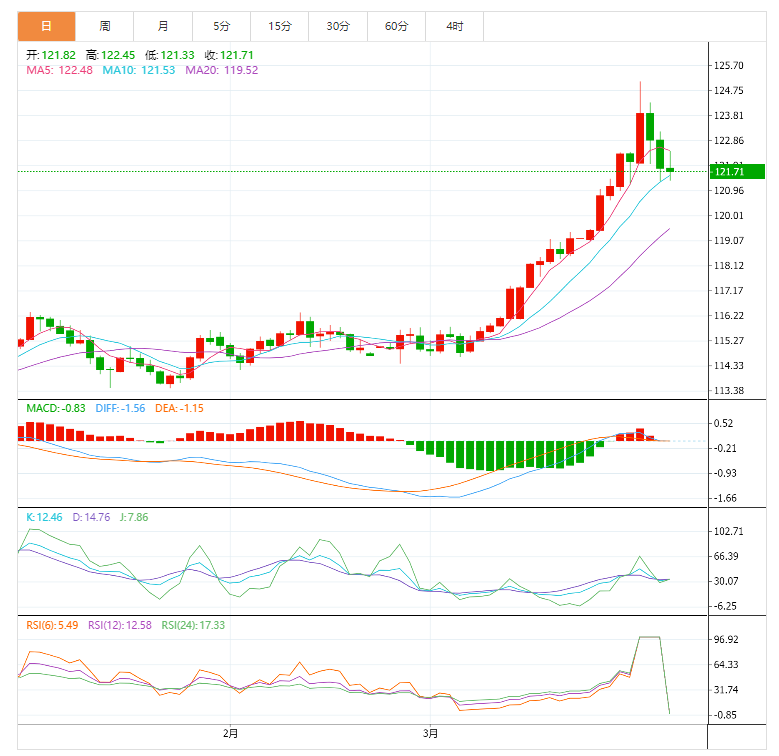779x756 pixels.
Task: Click the 96.92 RSI axis label
Action: (x=726, y=639)
